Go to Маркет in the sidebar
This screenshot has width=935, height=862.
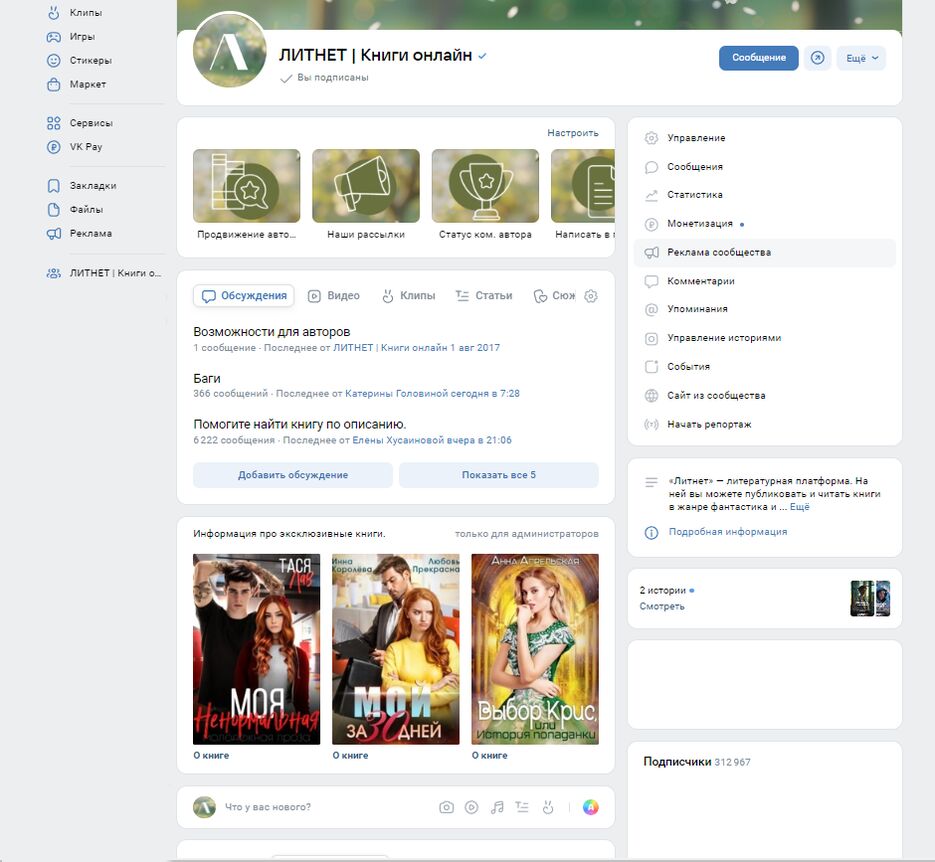(x=76, y=84)
